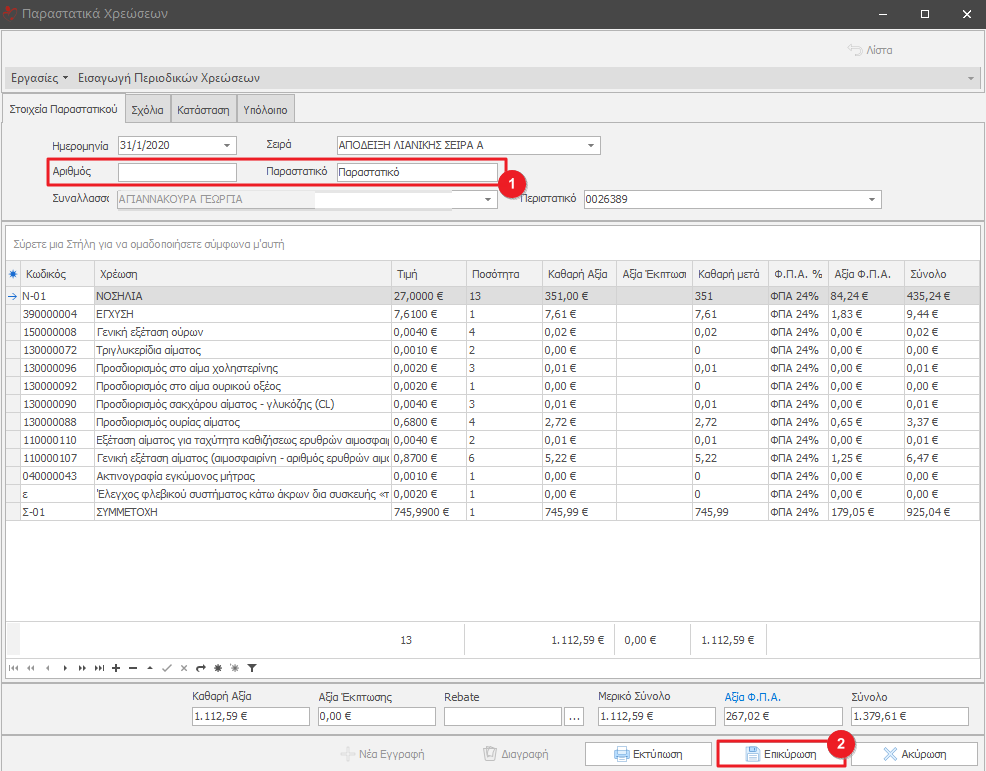Click the Εκτύπωση button

click(646, 754)
